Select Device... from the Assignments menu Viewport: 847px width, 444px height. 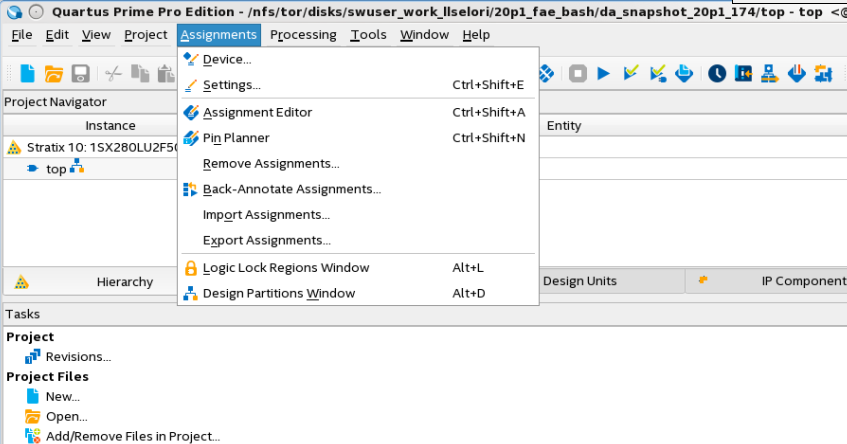pos(227,60)
